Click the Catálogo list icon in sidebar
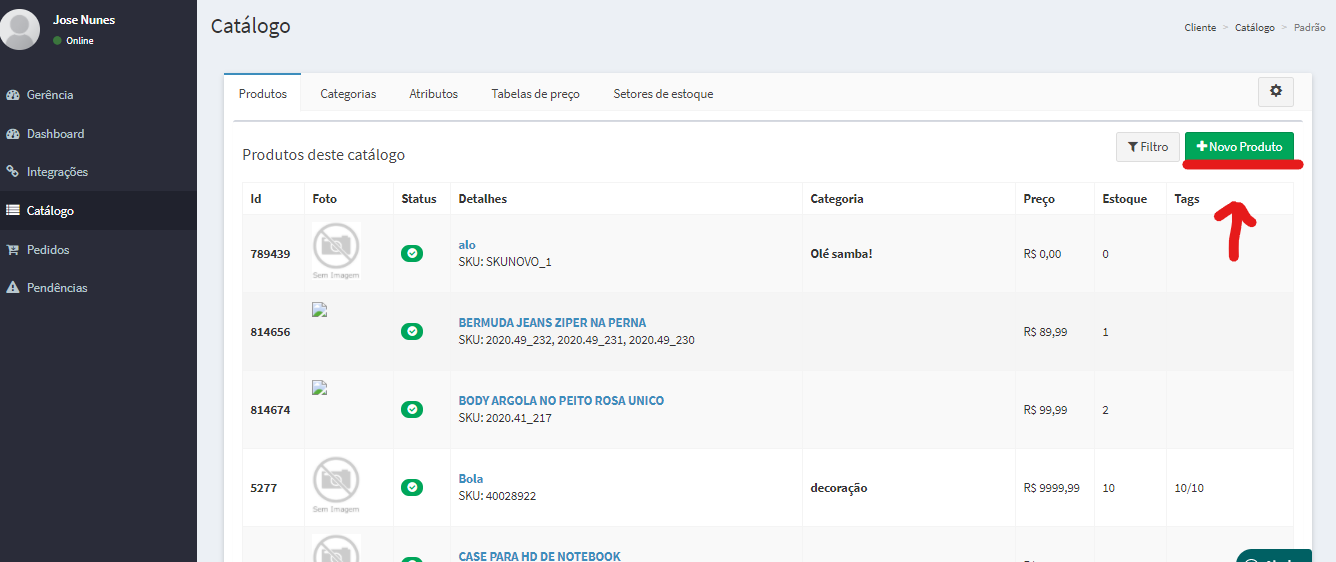 pyautogui.click(x=13, y=211)
